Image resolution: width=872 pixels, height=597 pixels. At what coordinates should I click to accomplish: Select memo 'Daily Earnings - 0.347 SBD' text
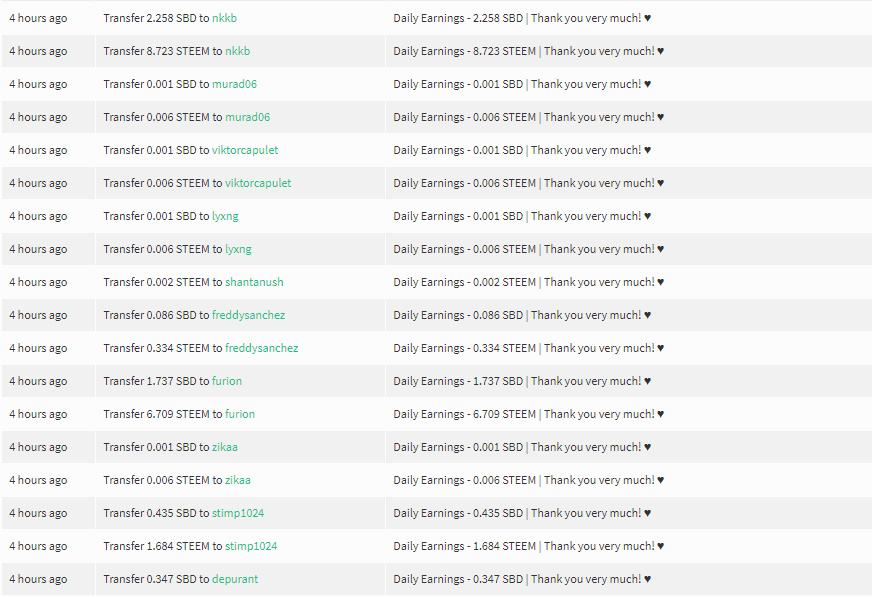coord(458,579)
